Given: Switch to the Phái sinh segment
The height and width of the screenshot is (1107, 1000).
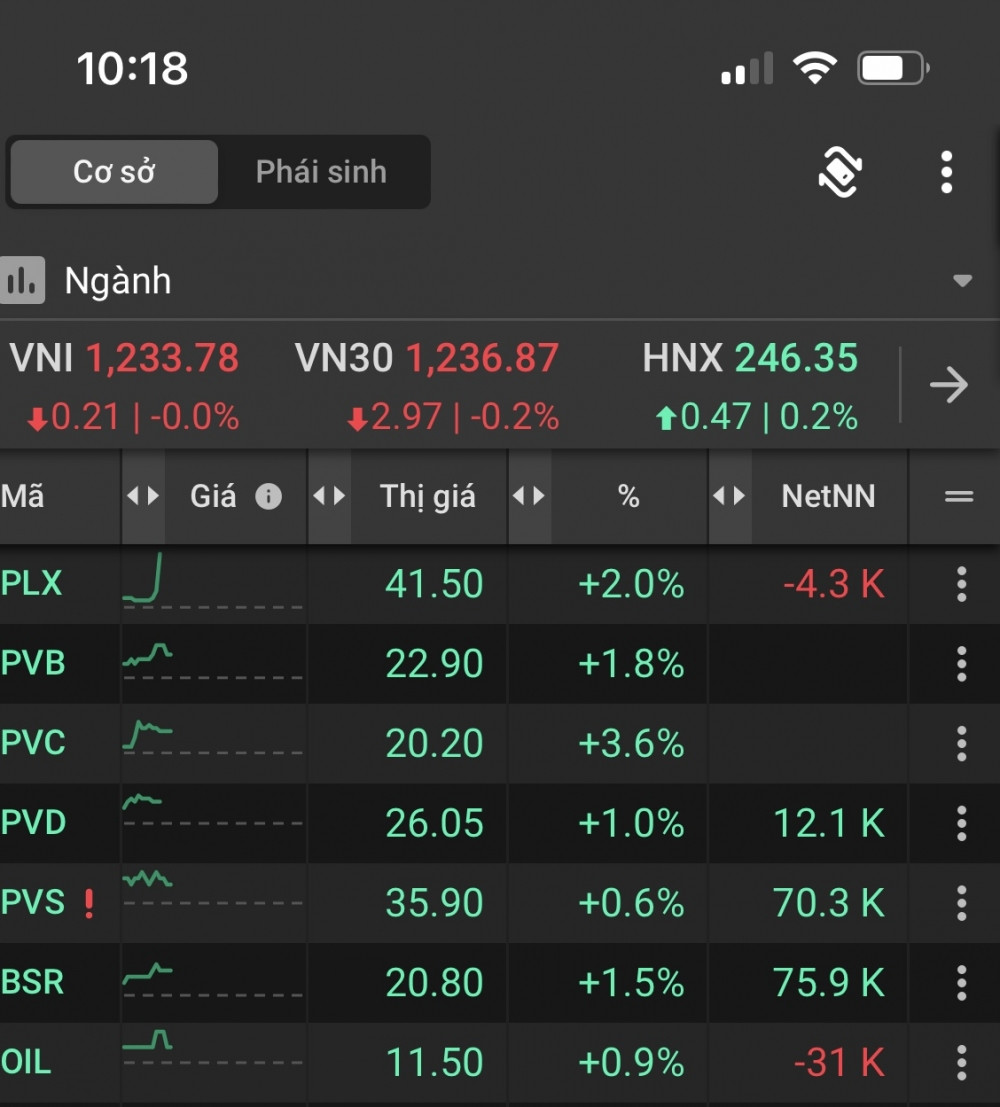Looking at the screenshot, I should click(x=321, y=172).
